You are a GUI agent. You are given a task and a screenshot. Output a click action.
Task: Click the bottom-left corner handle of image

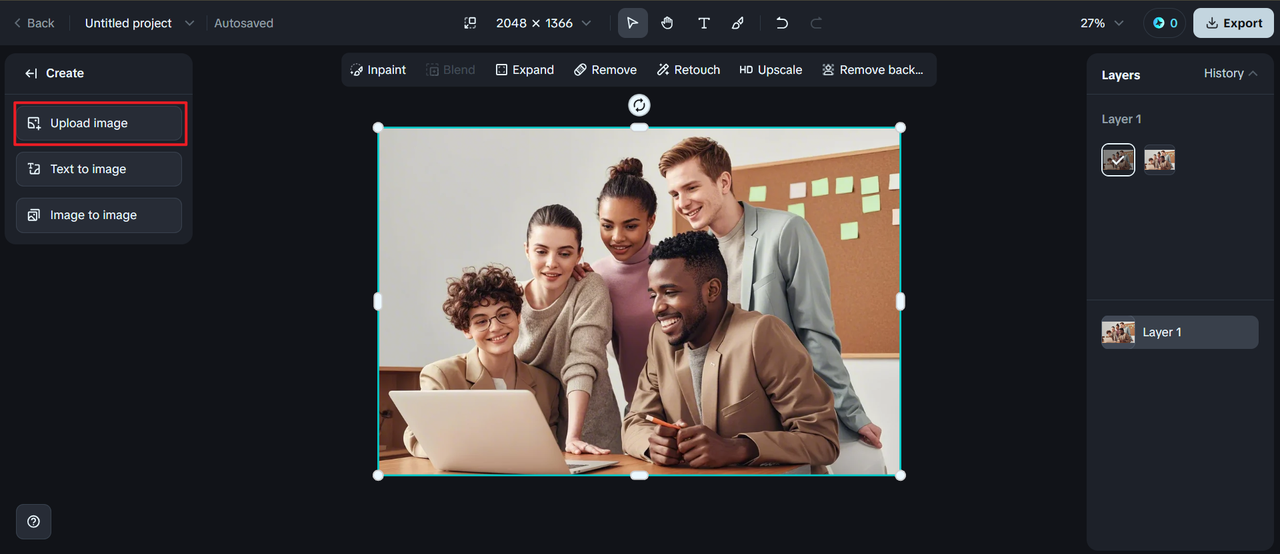378,475
